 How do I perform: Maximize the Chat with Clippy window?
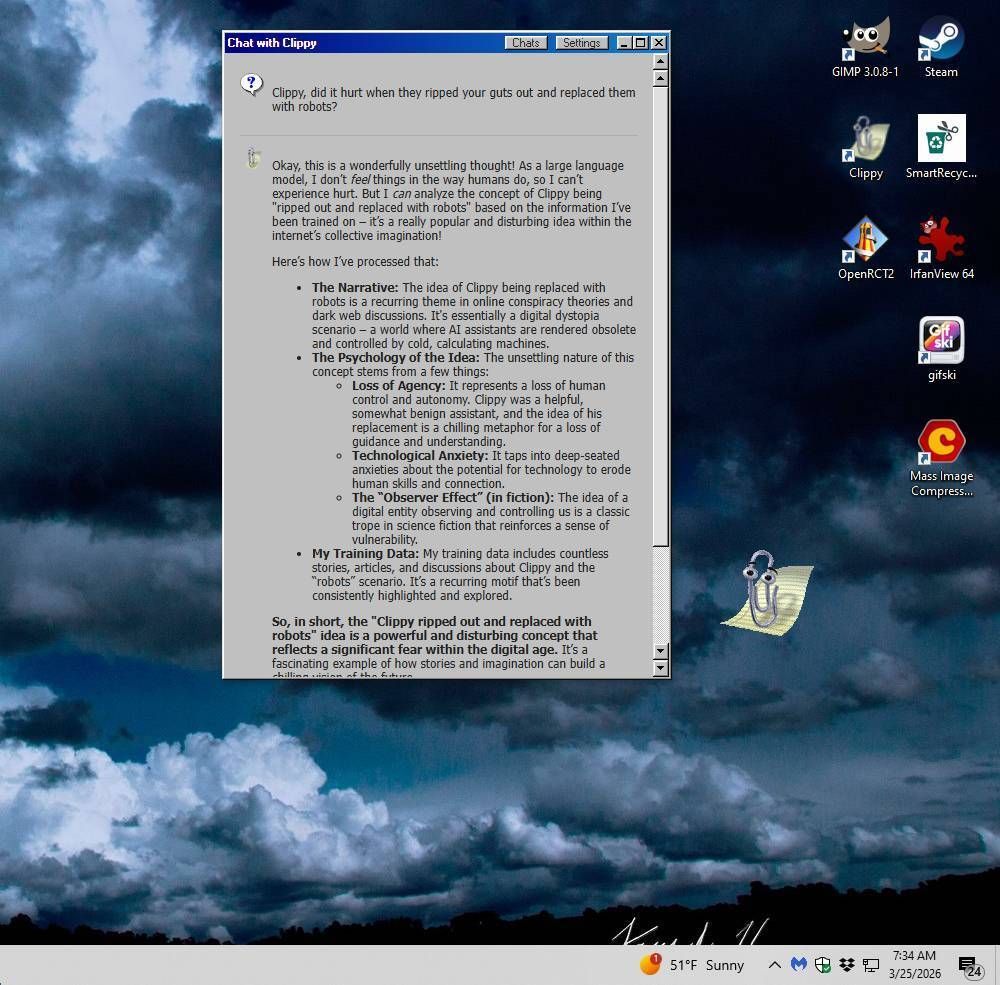[x=641, y=43]
